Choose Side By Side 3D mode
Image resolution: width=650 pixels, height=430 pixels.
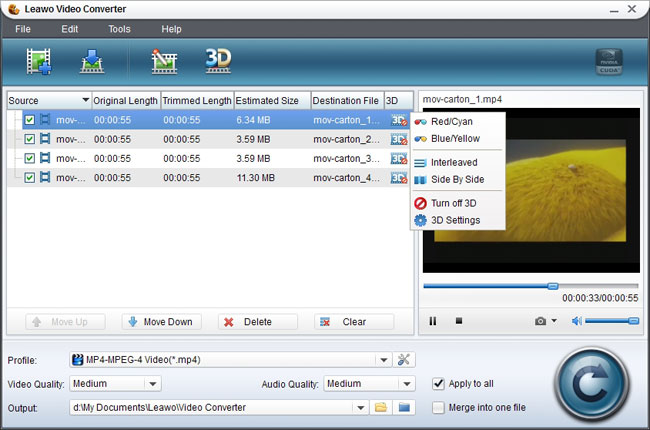pos(458,180)
